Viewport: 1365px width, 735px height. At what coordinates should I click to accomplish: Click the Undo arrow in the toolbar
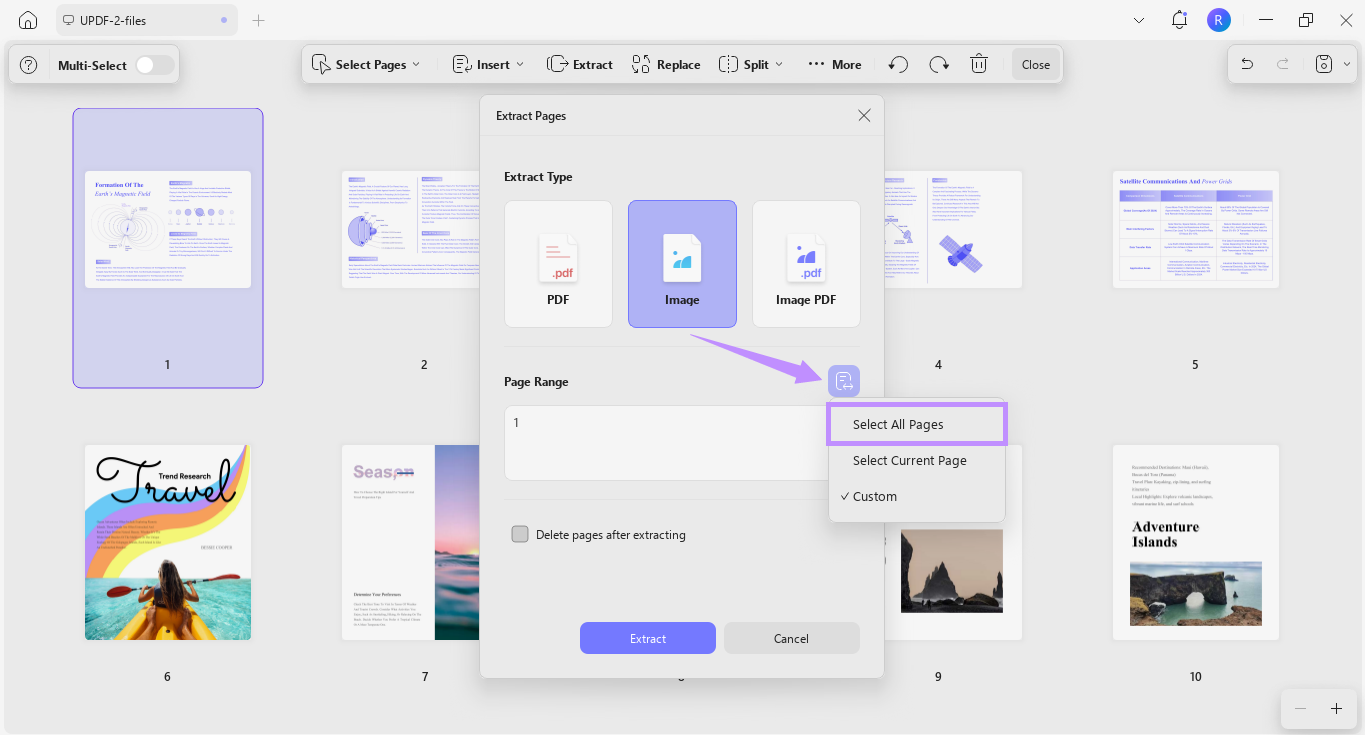click(x=897, y=63)
